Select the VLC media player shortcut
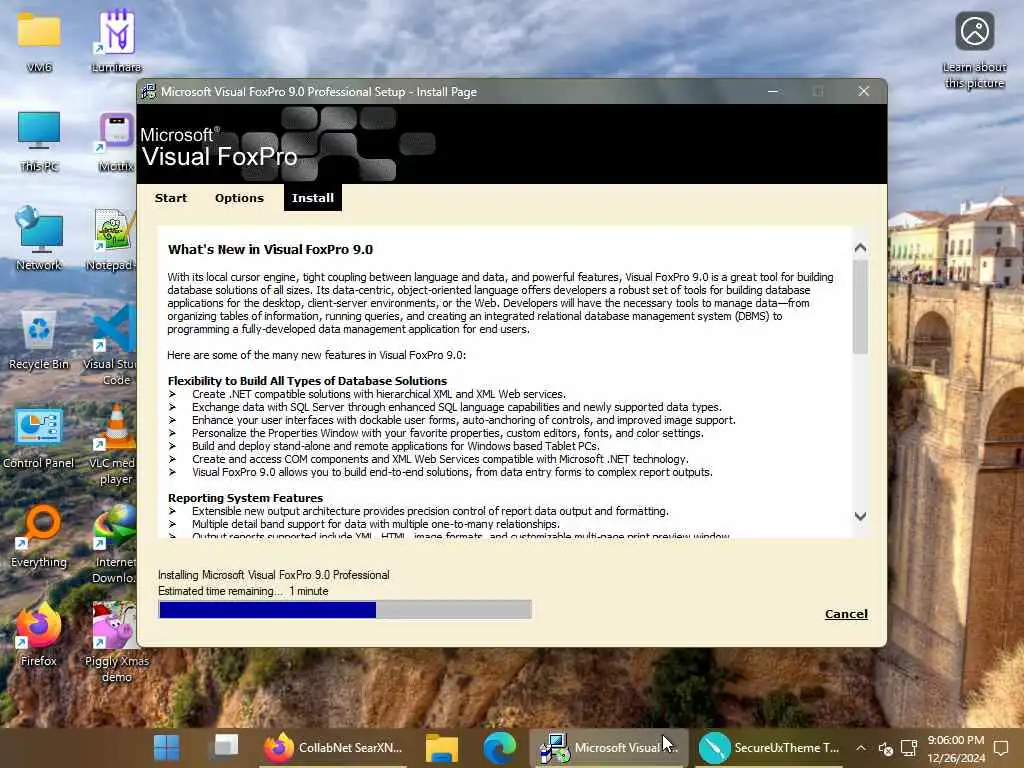The width and height of the screenshot is (1024, 768). (112, 445)
